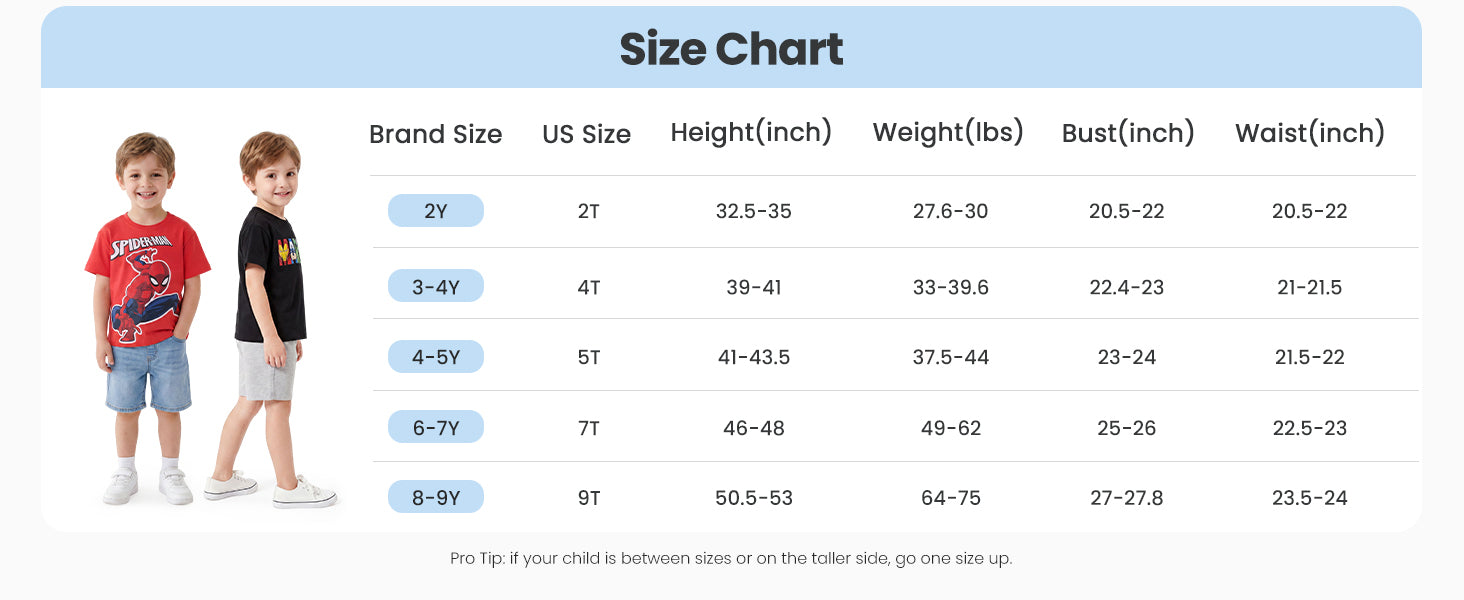Viewport: 1464px width, 600px height.
Task: Select the Bust(inch) column header
Action: [1128, 132]
